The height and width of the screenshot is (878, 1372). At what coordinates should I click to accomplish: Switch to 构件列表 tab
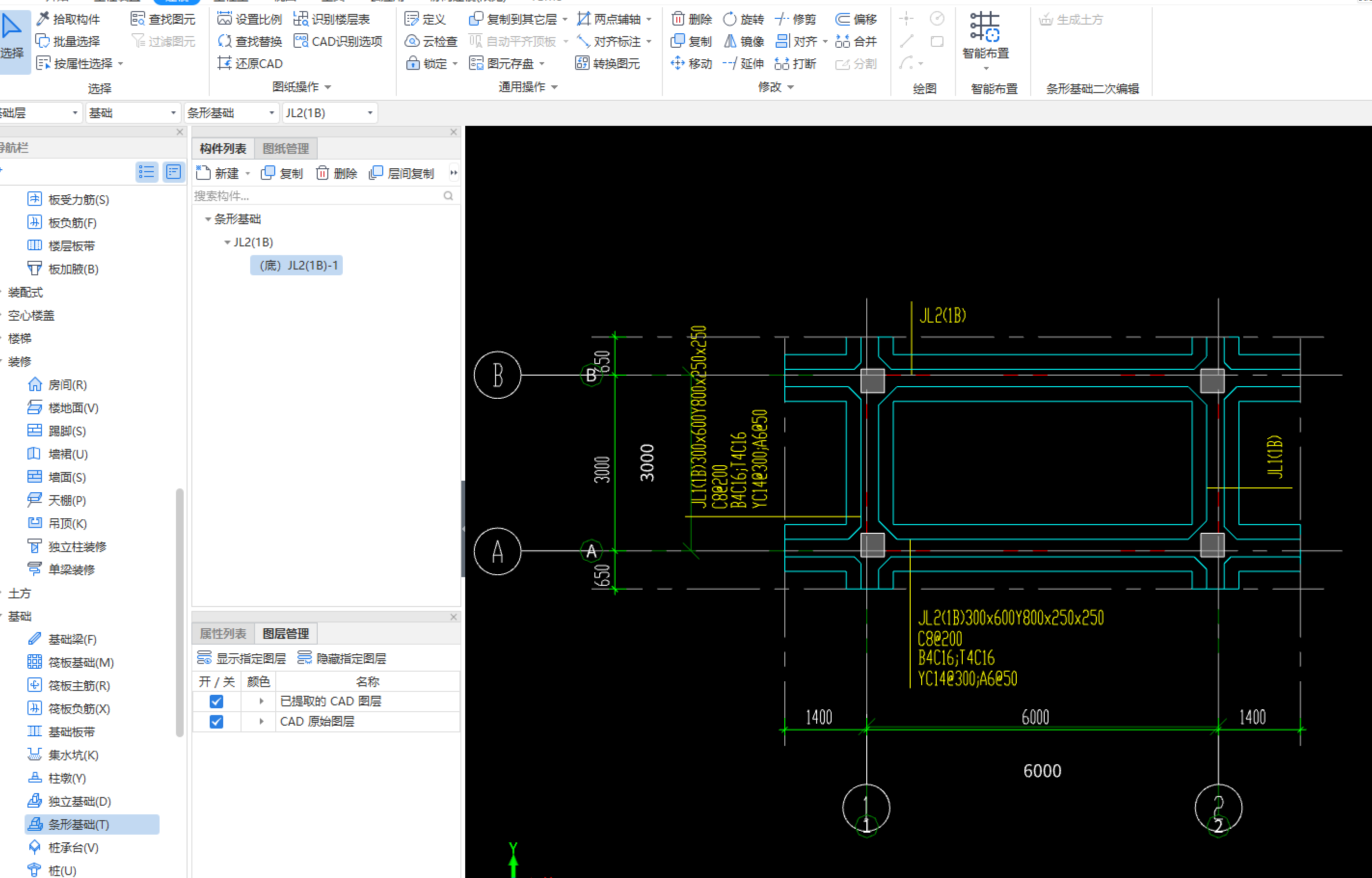pyautogui.click(x=223, y=149)
